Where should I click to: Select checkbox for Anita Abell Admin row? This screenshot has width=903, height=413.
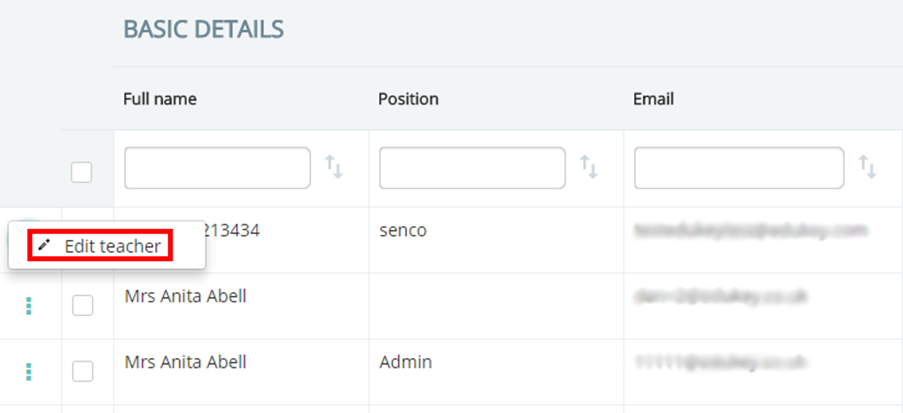coord(82,372)
